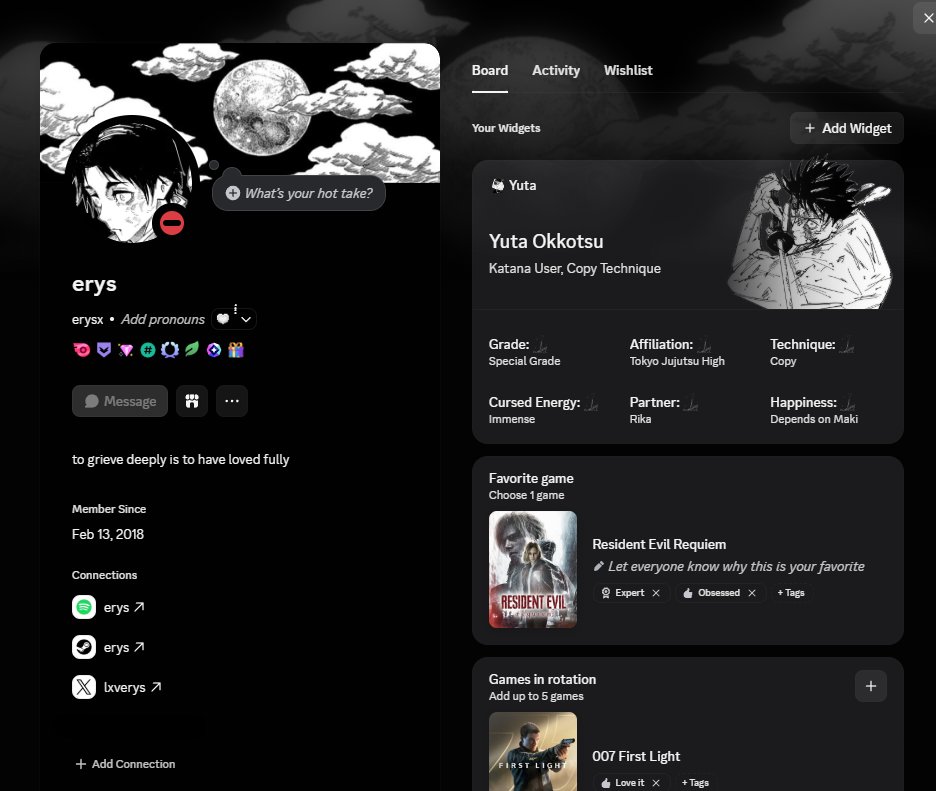Add tags to Resident Evil Requiem
Viewport: 936px width, 791px height.
point(791,593)
